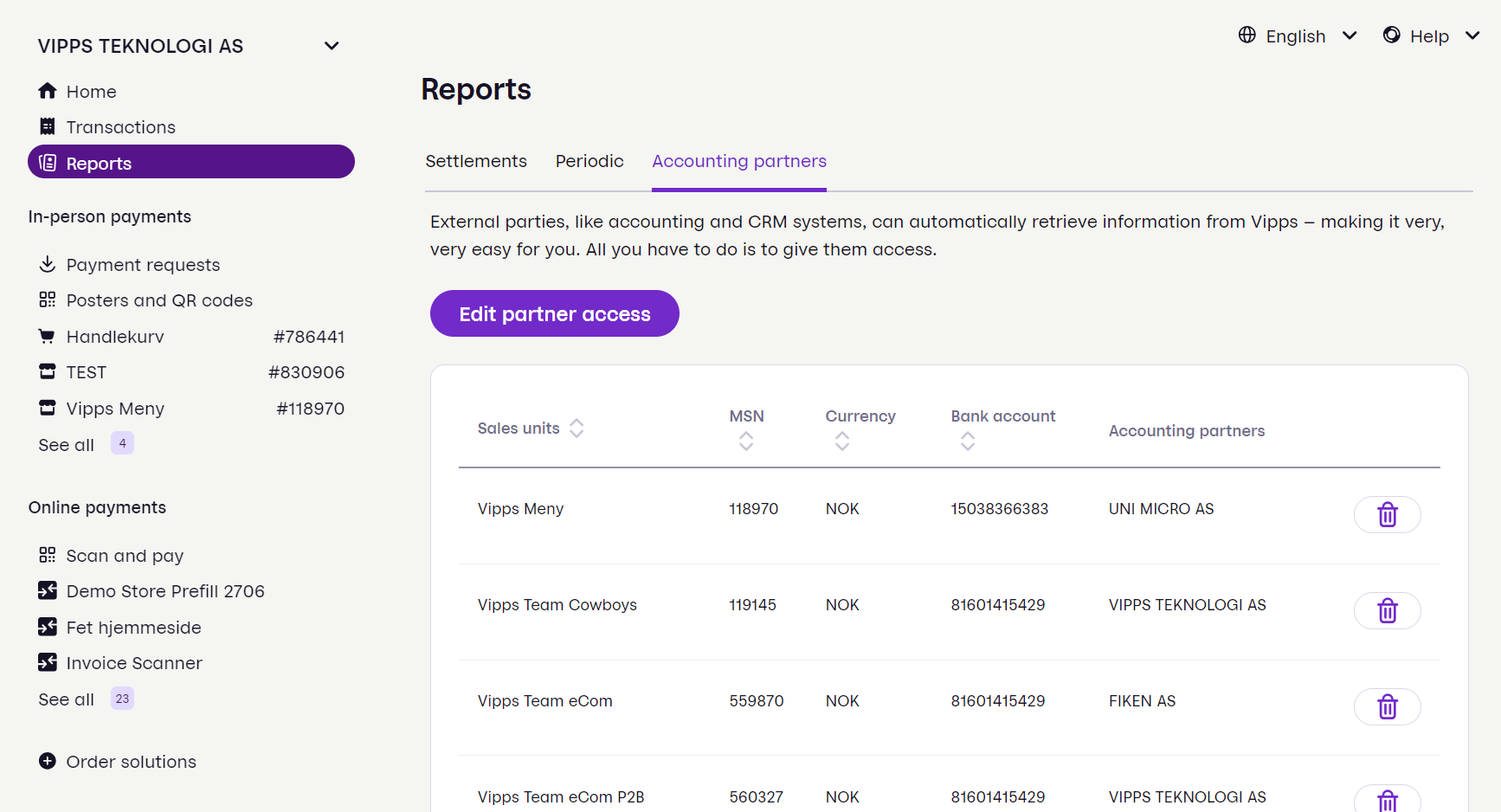Click MSN 559870 cell

[x=757, y=701]
